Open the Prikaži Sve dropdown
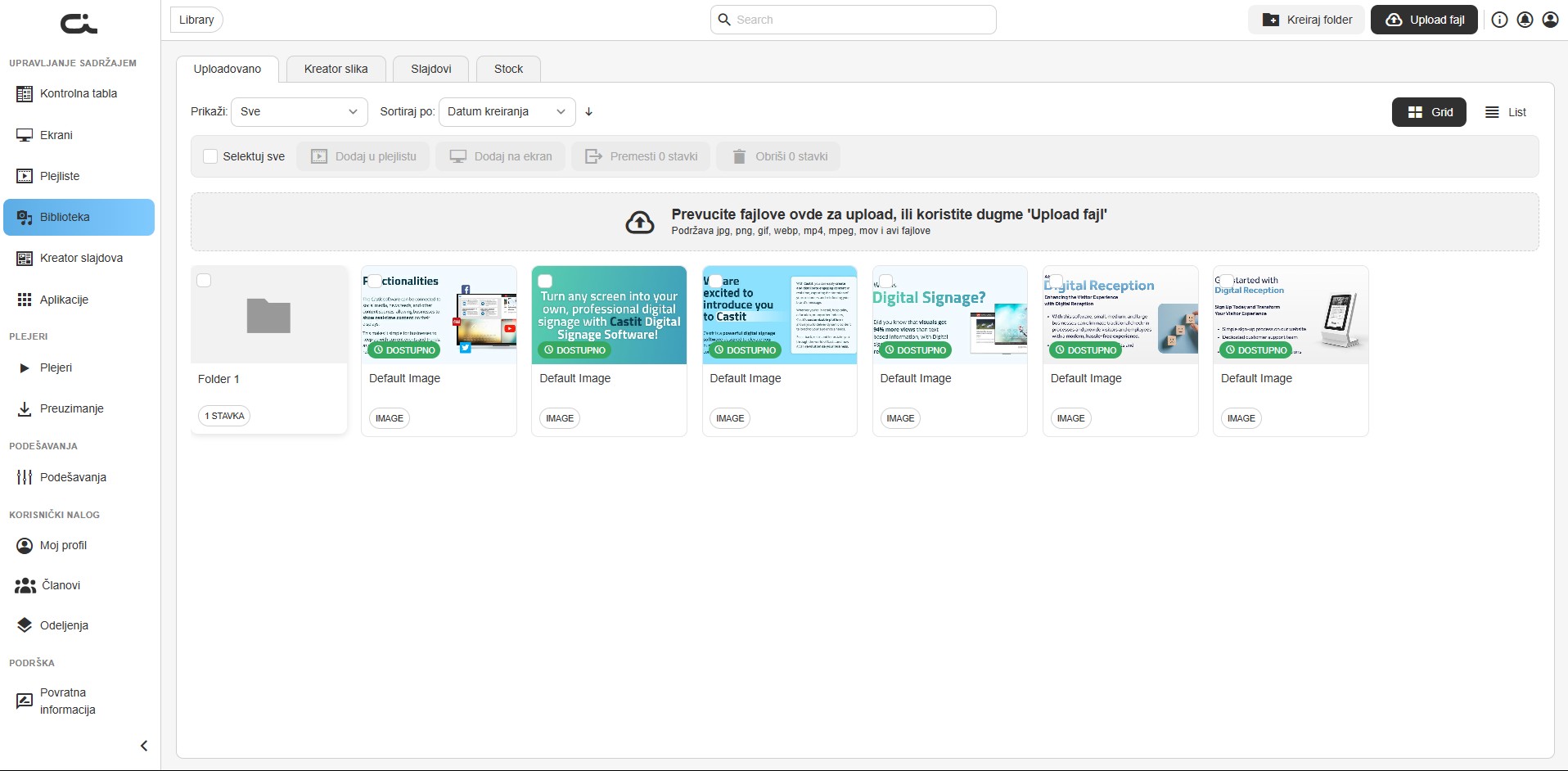This screenshot has width=1568, height=771. tap(299, 111)
